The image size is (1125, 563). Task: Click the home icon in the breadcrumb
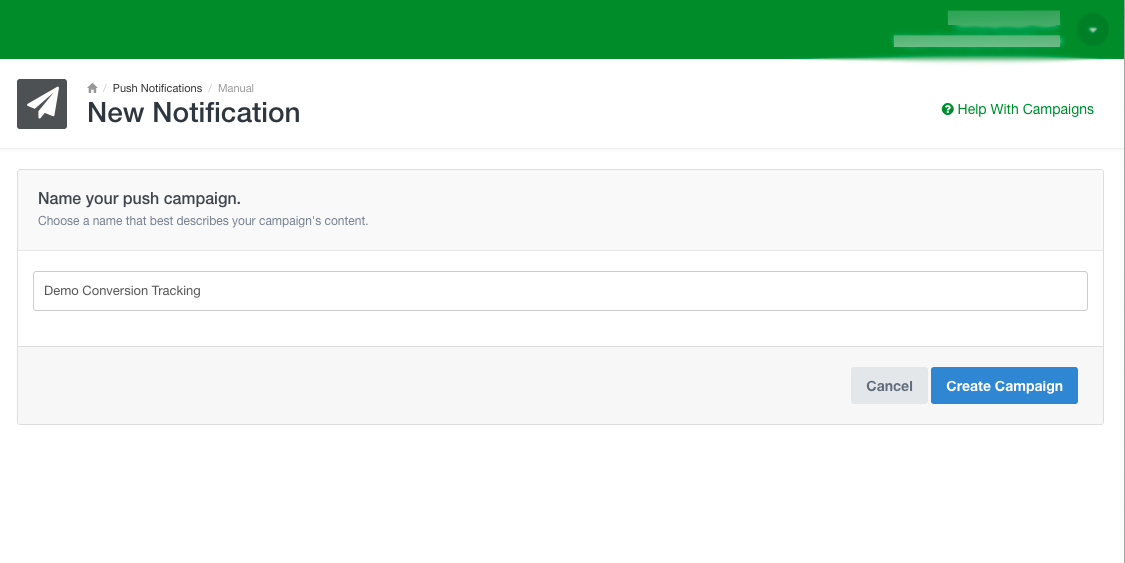tap(92, 88)
